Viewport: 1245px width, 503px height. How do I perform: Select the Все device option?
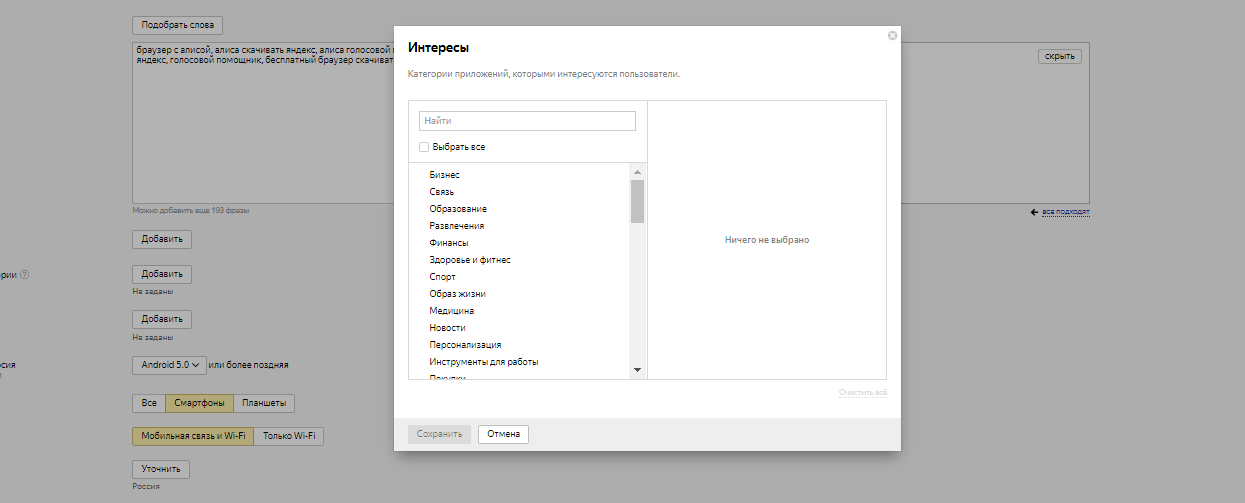(x=149, y=403)
